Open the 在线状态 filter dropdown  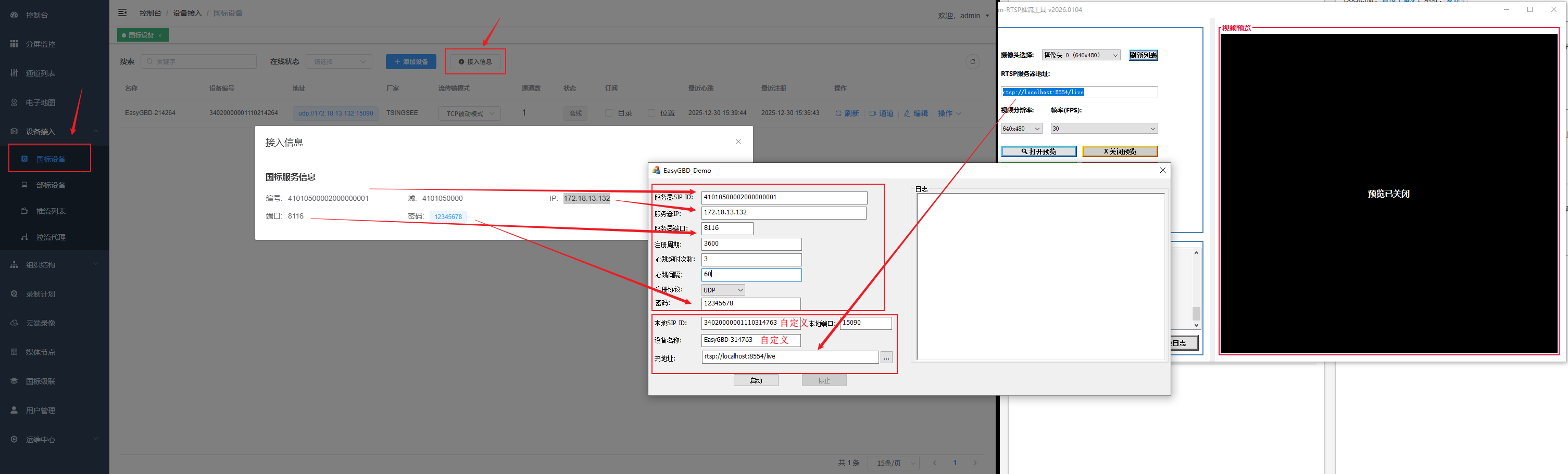(339, 61)
